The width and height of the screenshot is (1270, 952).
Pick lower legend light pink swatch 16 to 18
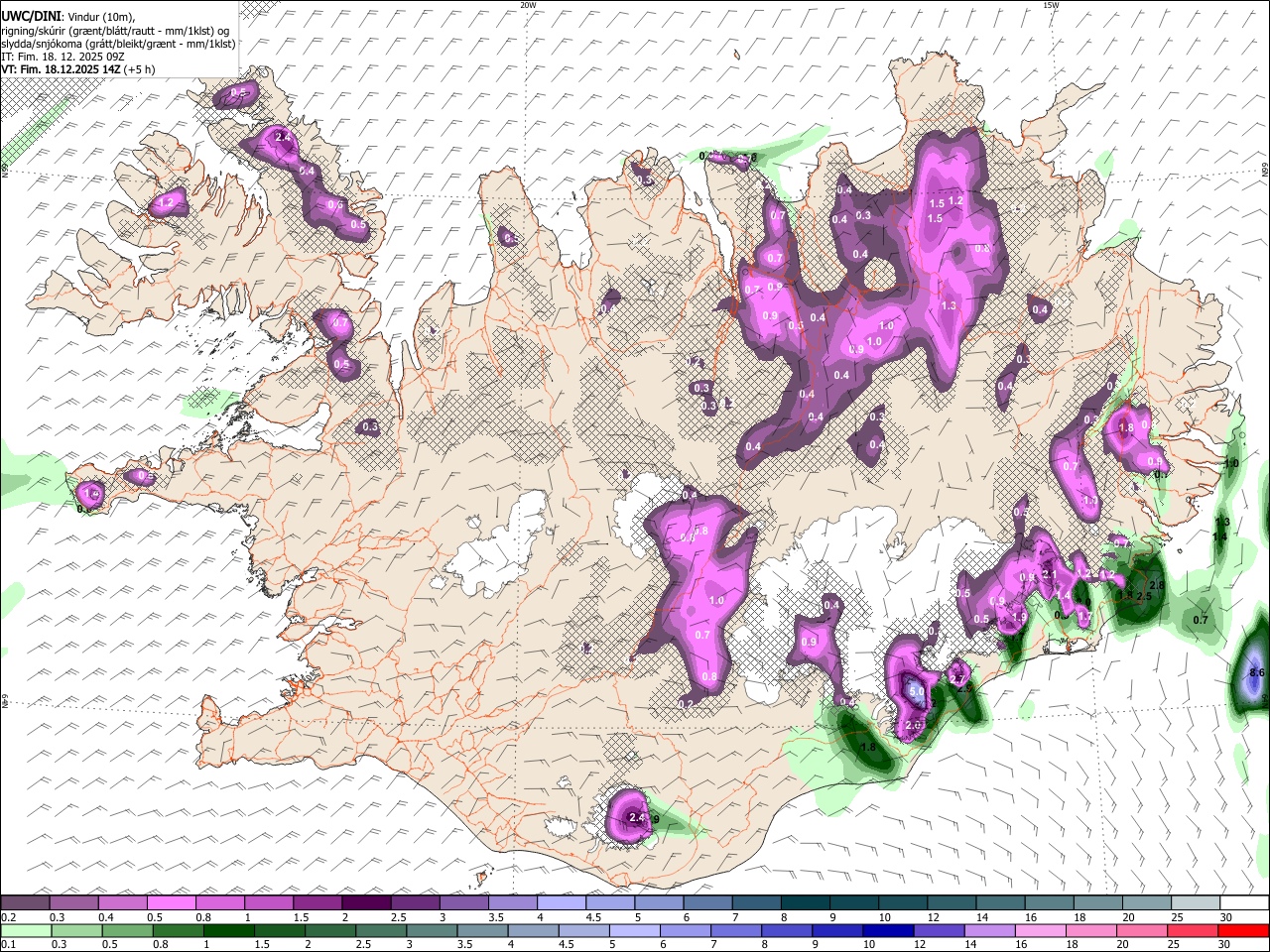click(1039, 930)
